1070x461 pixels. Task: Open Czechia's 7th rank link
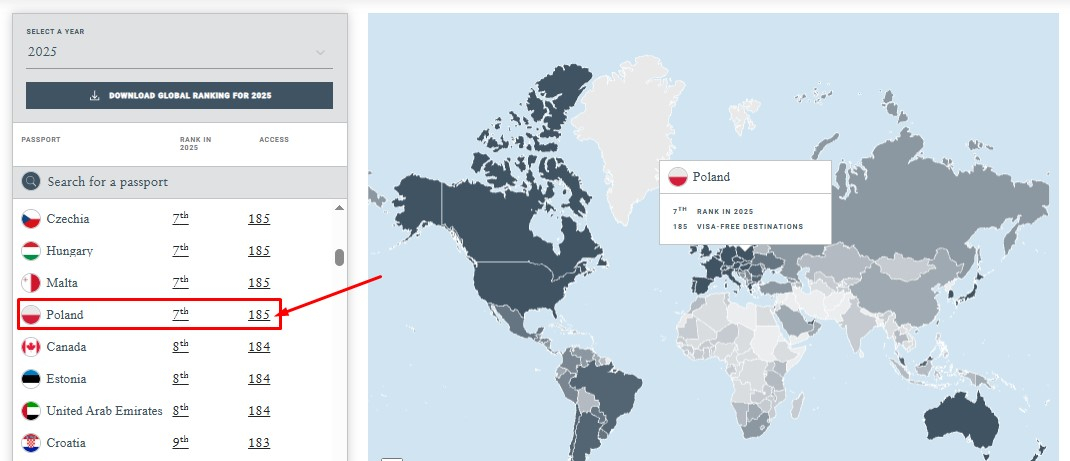(x=180, y=218)
